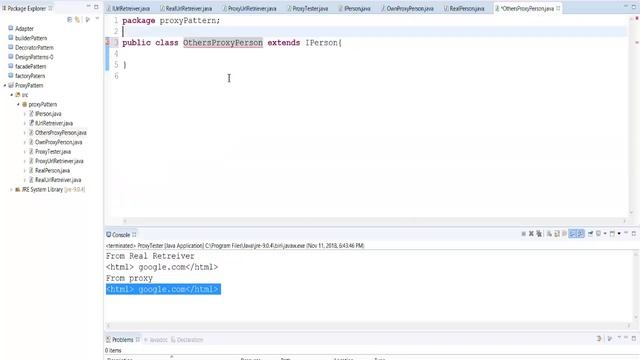This screenshot has width=640, height=360.
Task: Switch to IUrlRetreiver.java editor tab
Action: pyautogui.click(x=128, y=8)
